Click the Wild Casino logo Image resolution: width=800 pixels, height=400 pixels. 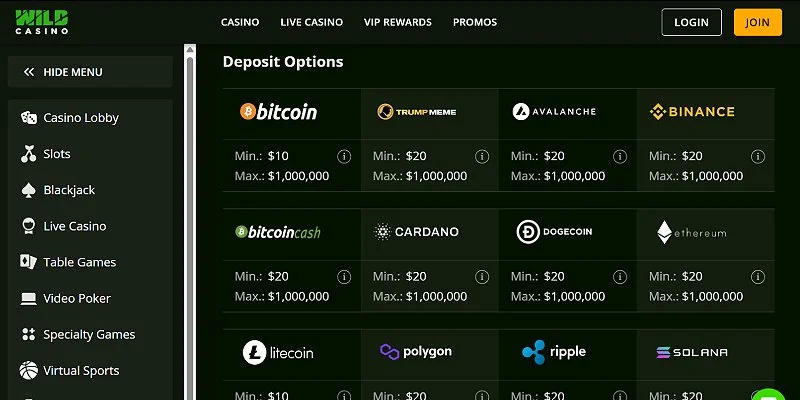pos(42,22)
